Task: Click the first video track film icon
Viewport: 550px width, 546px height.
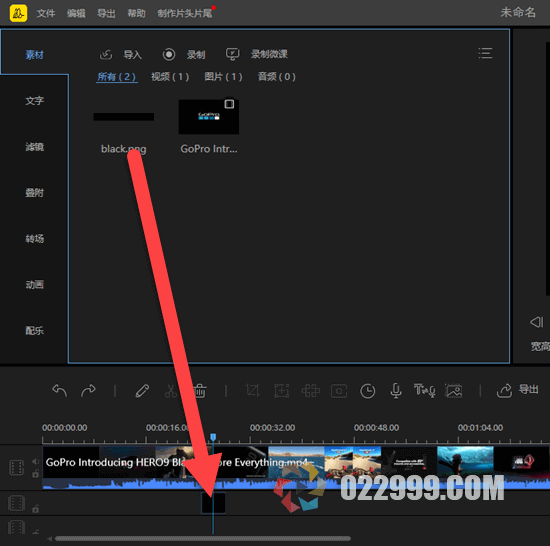Action: [x=16, y=467]
